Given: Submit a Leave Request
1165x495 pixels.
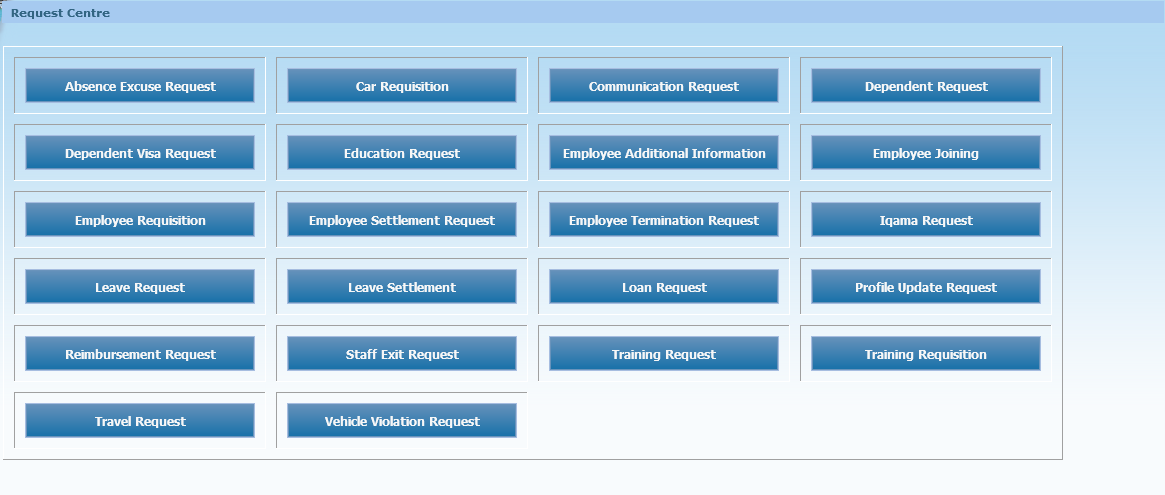Looking at the screenshot, I should pos(140,287).
